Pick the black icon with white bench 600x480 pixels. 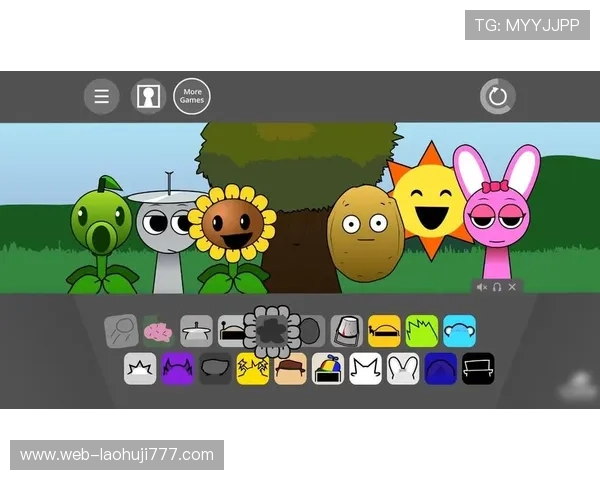(478, 369)
